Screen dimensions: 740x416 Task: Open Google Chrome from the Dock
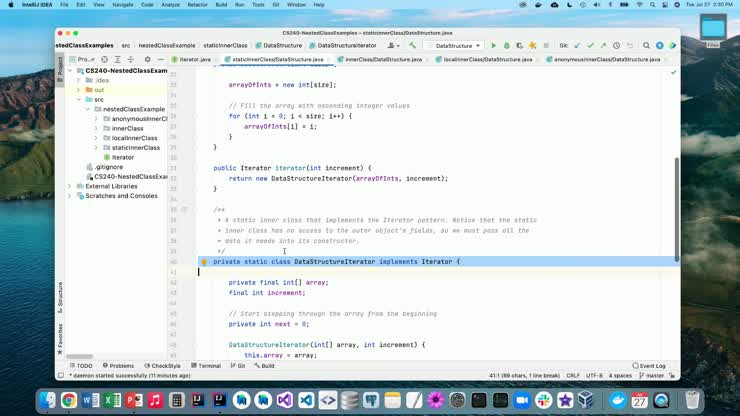coord(68,400)
